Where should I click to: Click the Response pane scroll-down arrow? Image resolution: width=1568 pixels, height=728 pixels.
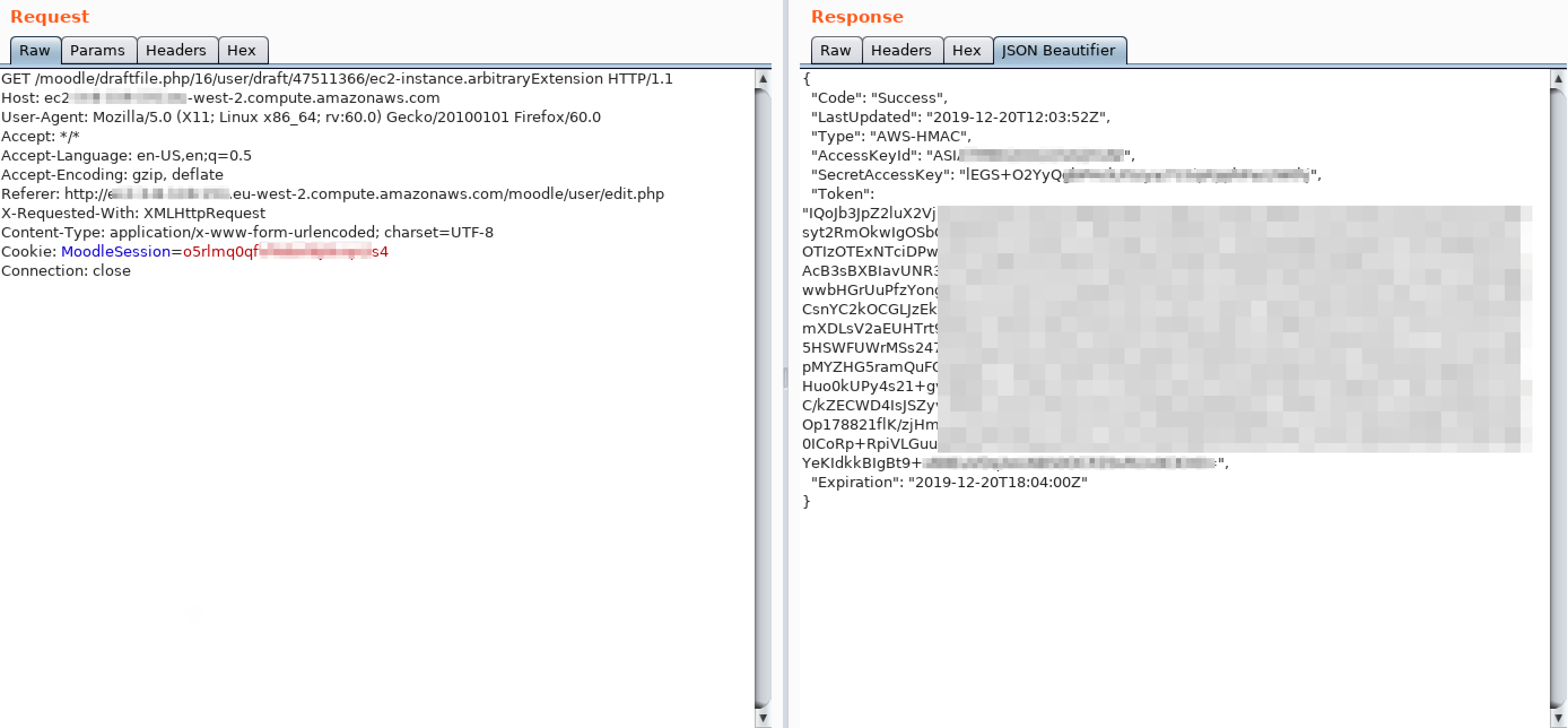[1558, 718]
